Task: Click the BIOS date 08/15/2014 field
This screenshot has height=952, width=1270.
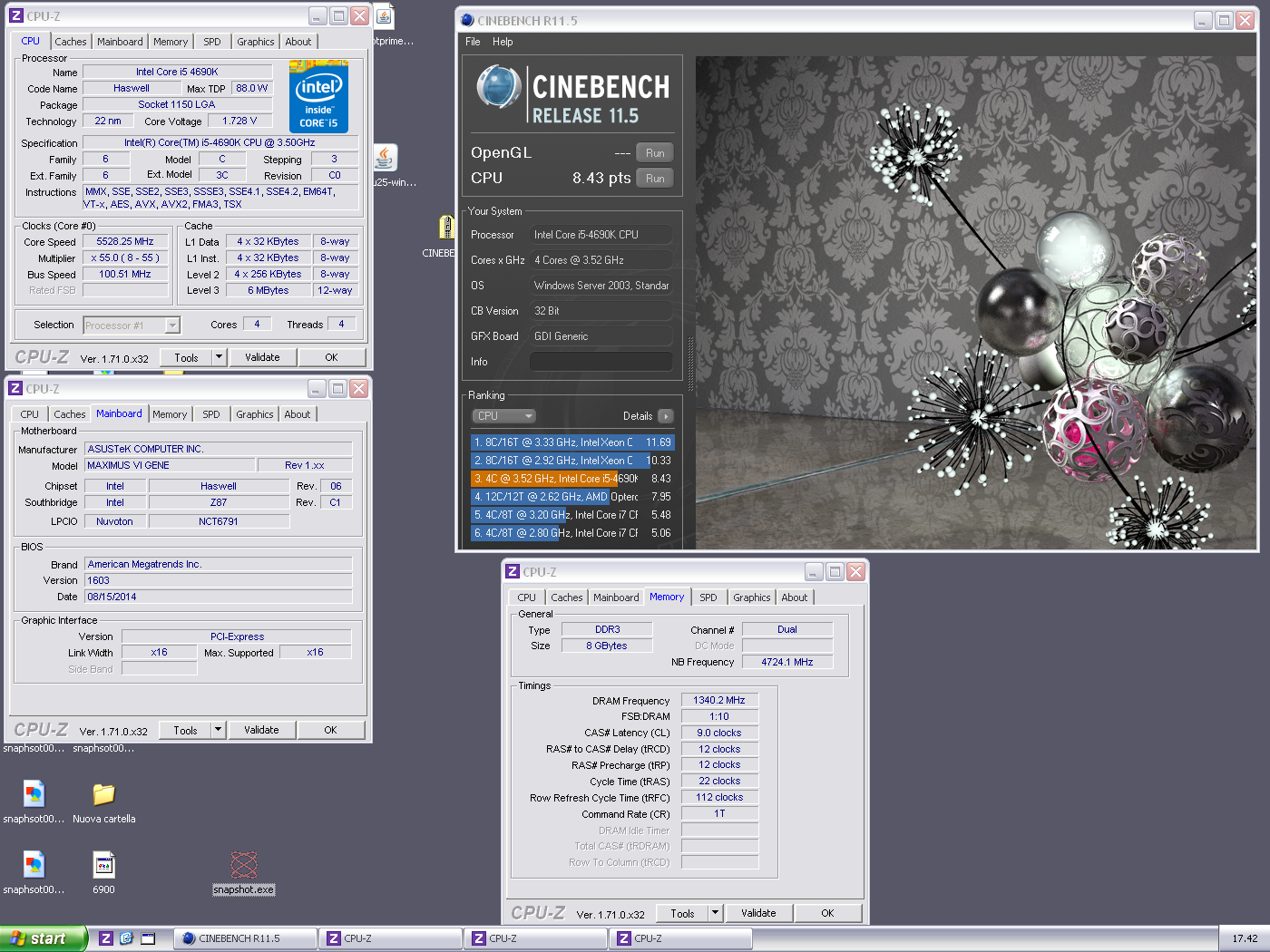Action: [219, 597]
